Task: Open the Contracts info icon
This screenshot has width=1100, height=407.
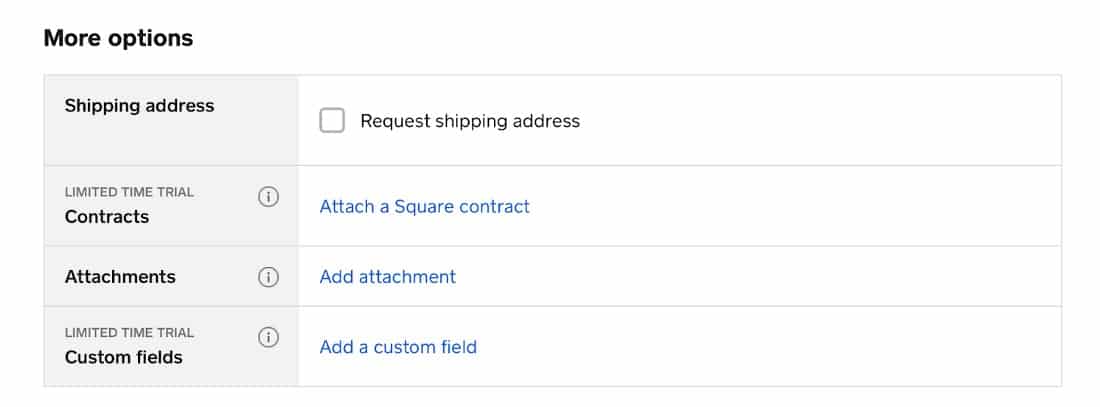Action: pos(268,197)
